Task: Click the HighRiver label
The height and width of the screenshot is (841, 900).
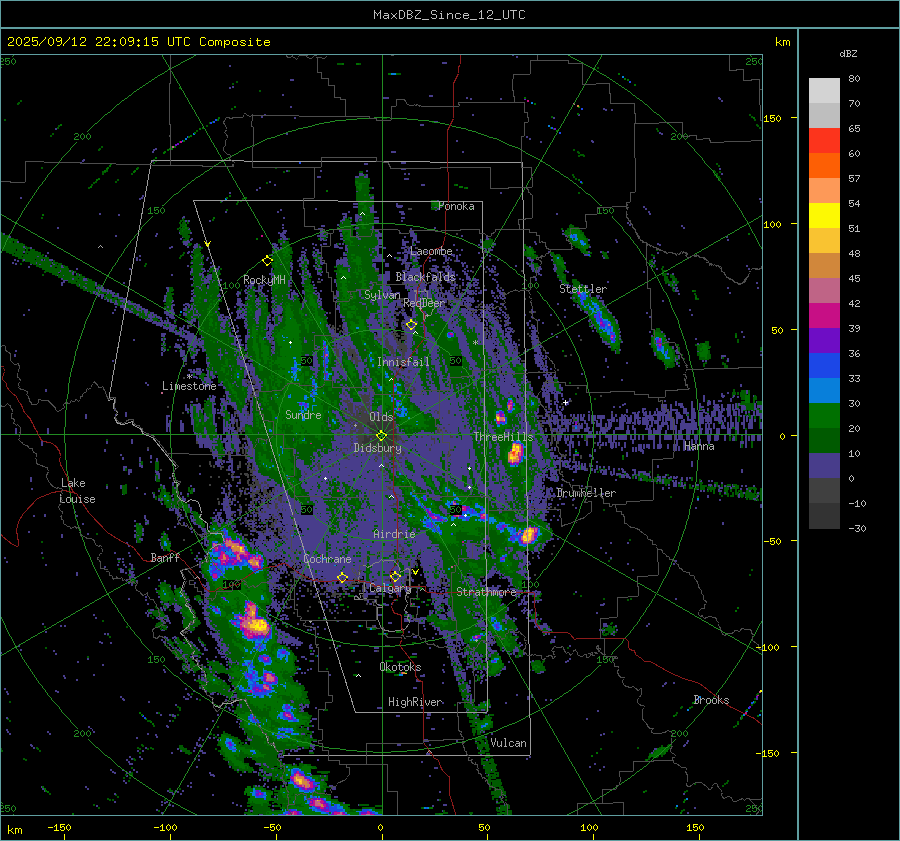Action: [x=415, y=702]
